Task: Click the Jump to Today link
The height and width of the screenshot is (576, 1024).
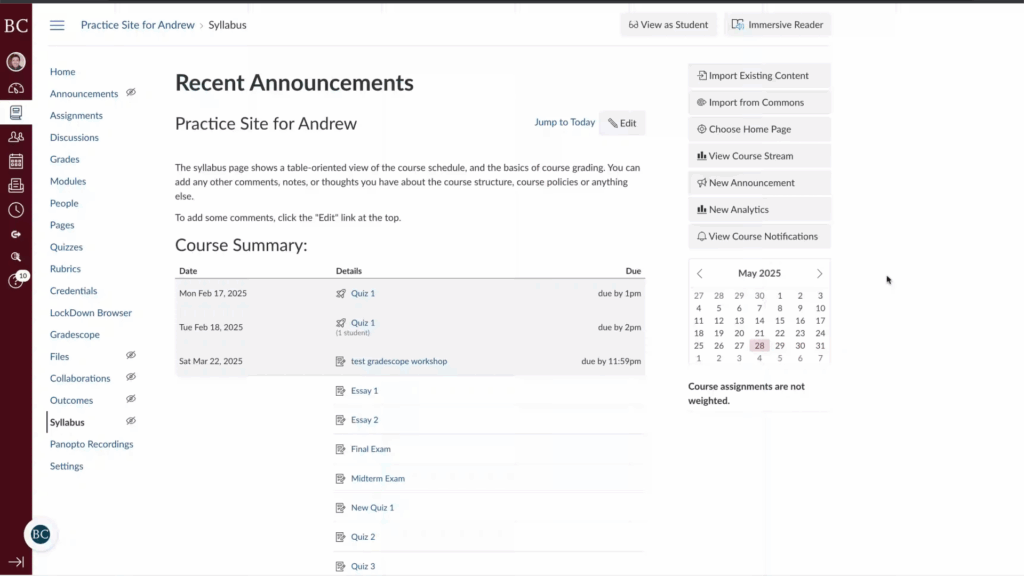Action: [564, 122]
